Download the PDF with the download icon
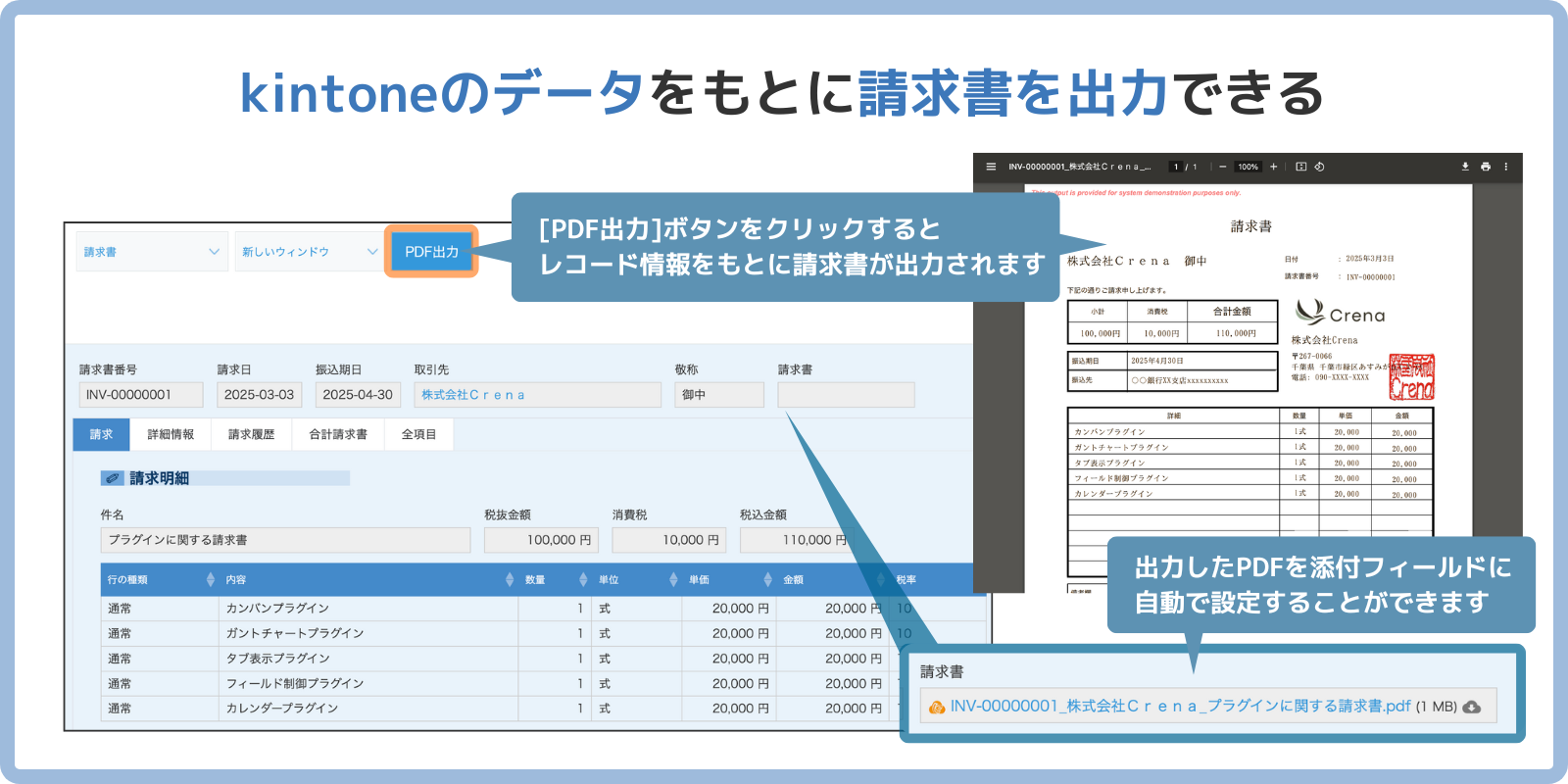 click(1465, 167)
